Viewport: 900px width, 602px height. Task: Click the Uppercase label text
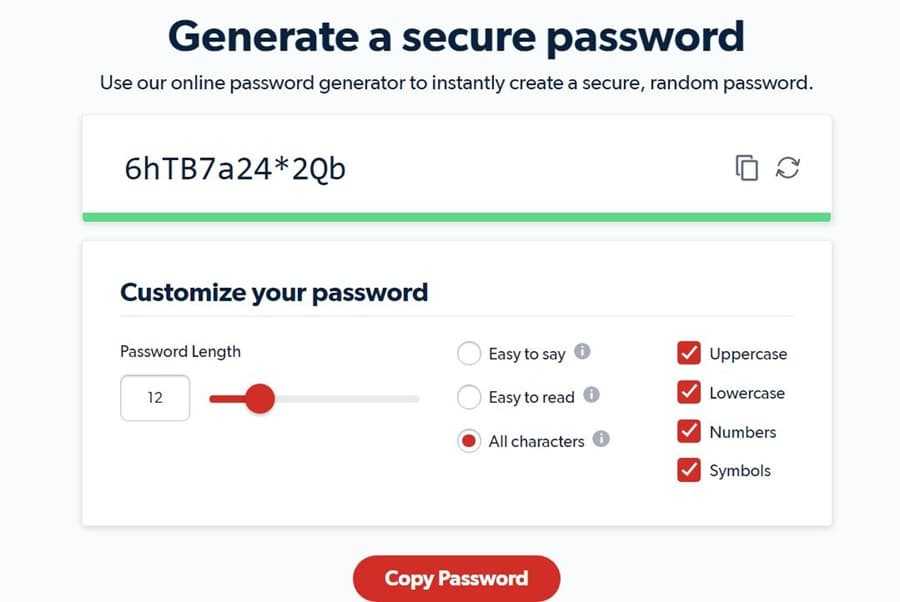click(x=746, y=353)
